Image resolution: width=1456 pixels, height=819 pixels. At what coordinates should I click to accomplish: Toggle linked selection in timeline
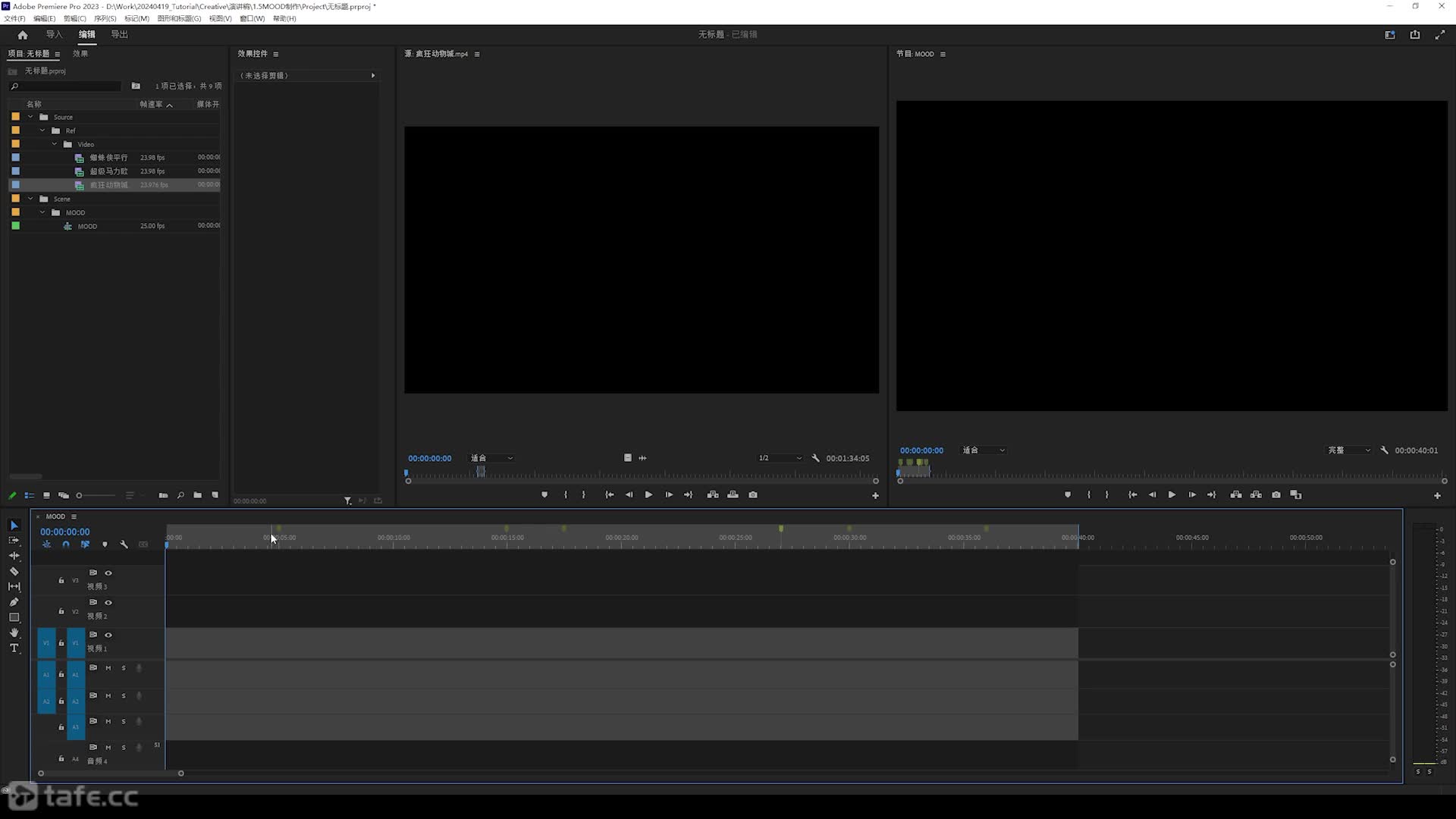coord(85,544)
